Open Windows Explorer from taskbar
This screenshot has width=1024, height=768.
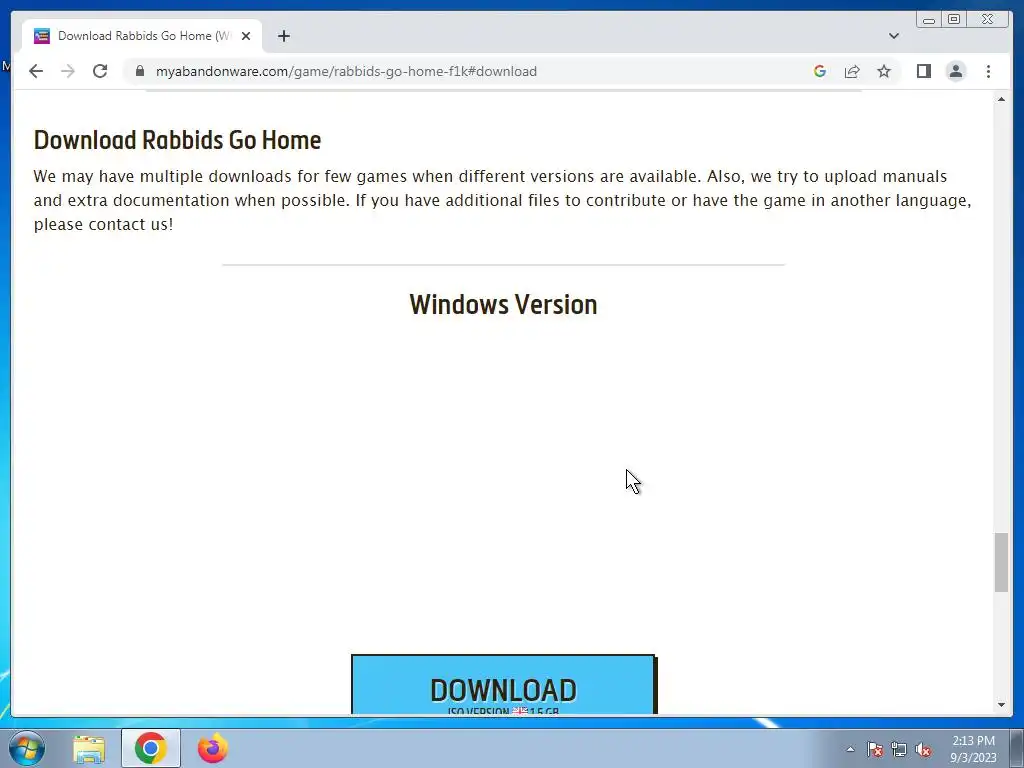tap(89, 748)
